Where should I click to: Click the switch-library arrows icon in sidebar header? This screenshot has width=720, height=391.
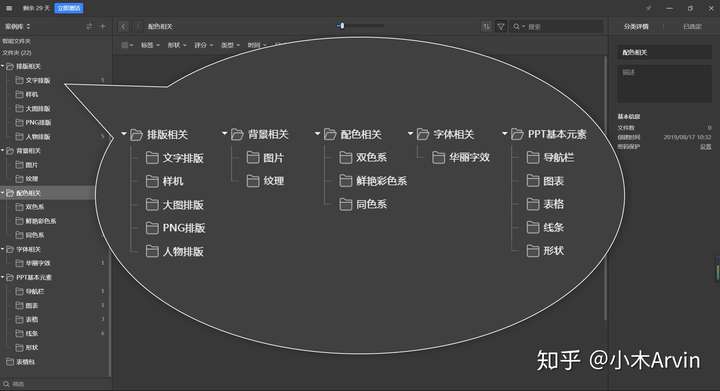pyautogui.click(x=90, y=27)
